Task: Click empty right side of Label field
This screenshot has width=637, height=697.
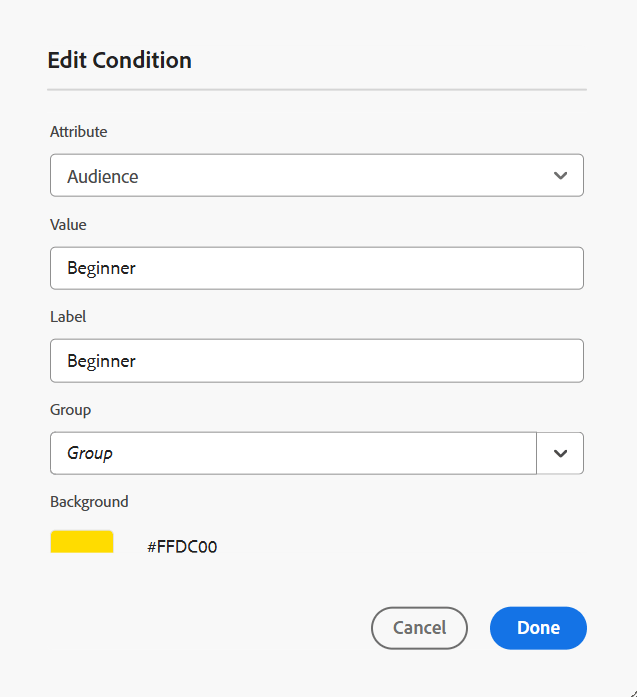Action: [450, 361]
